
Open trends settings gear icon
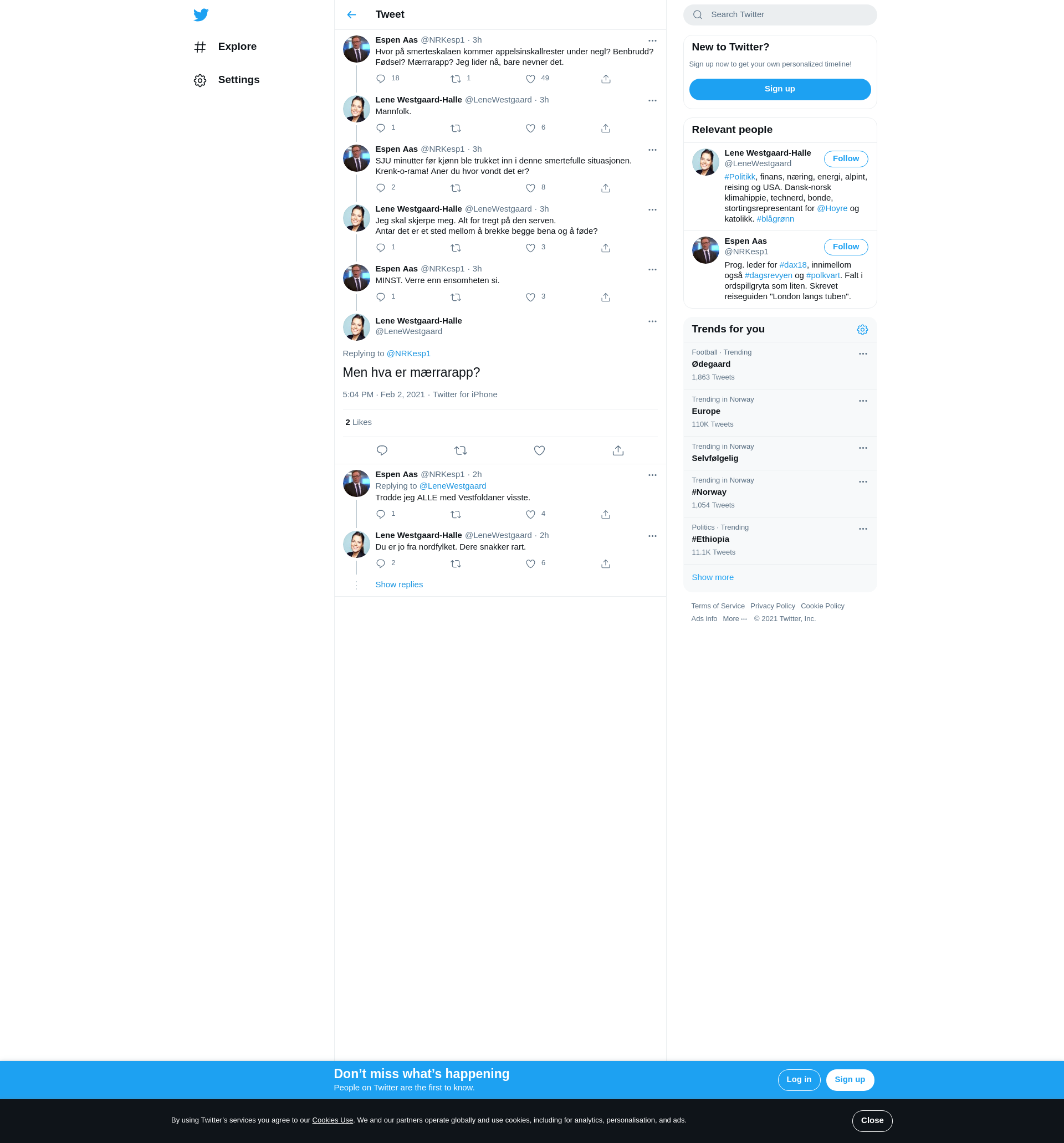(862, 330)
